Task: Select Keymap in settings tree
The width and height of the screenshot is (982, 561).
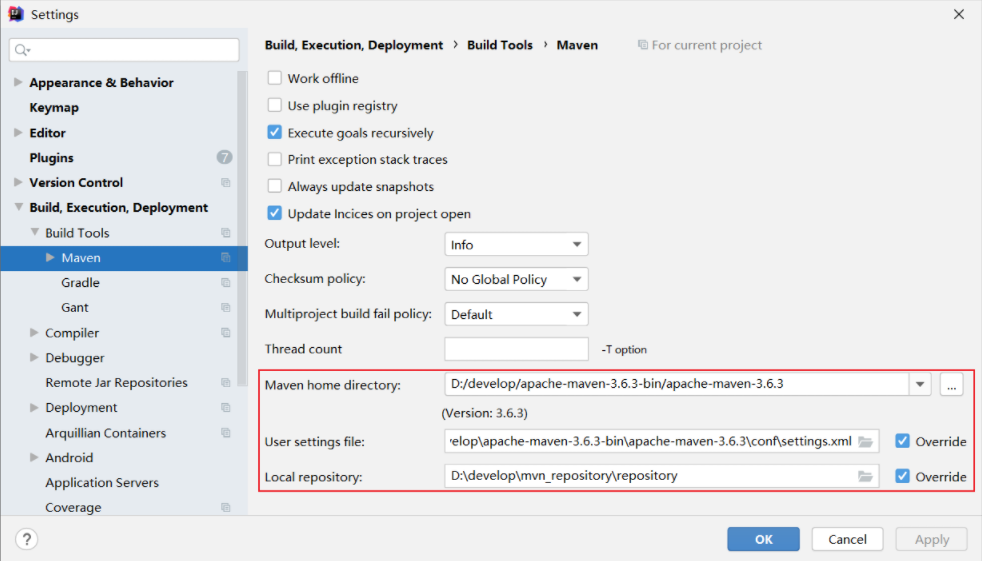Action: (54, 108)
